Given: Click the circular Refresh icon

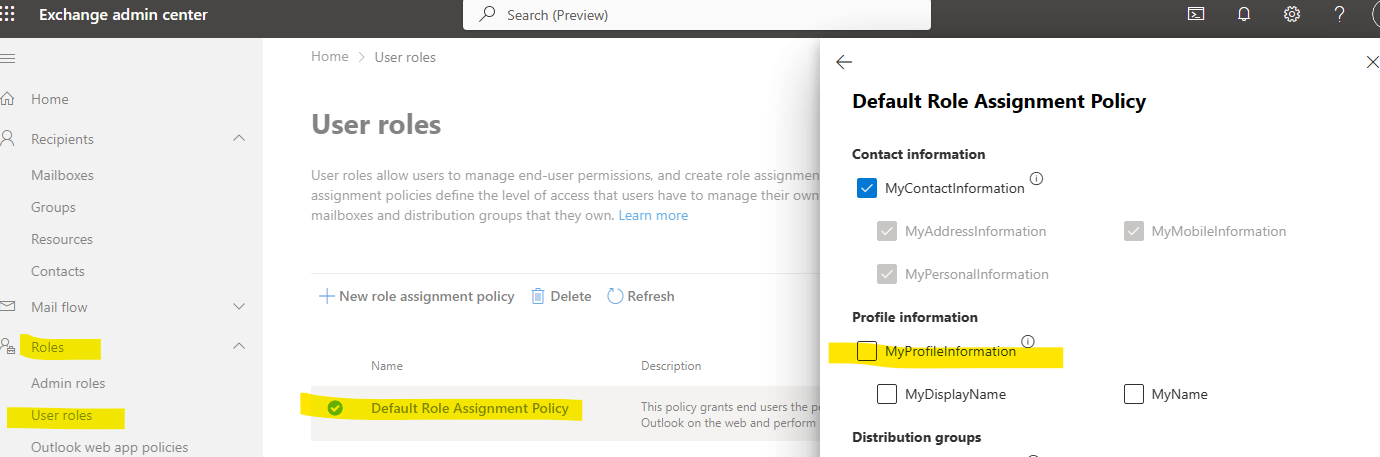Looking at the screenshot, I should click(x=615, y=296).
